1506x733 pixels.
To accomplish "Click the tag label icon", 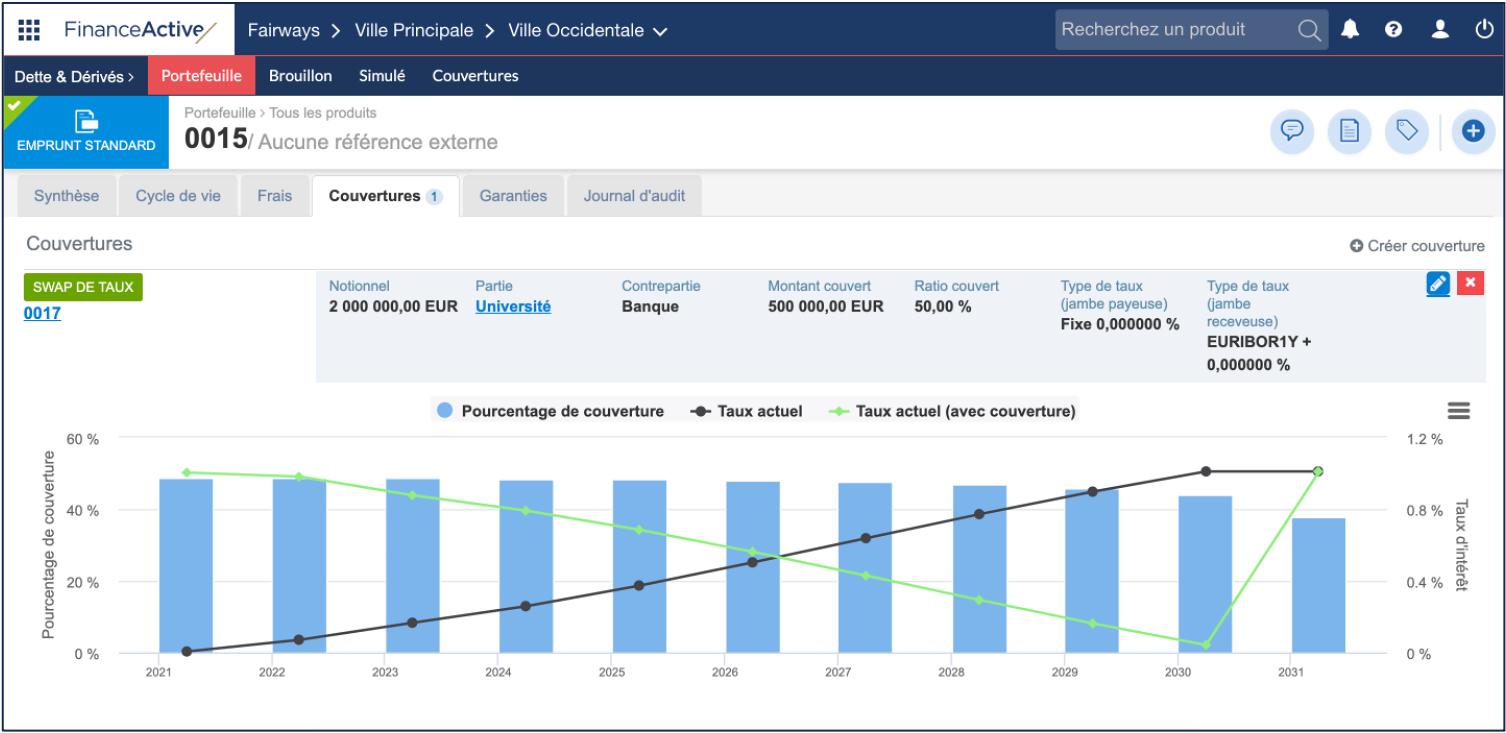I will click(1407, 131).
